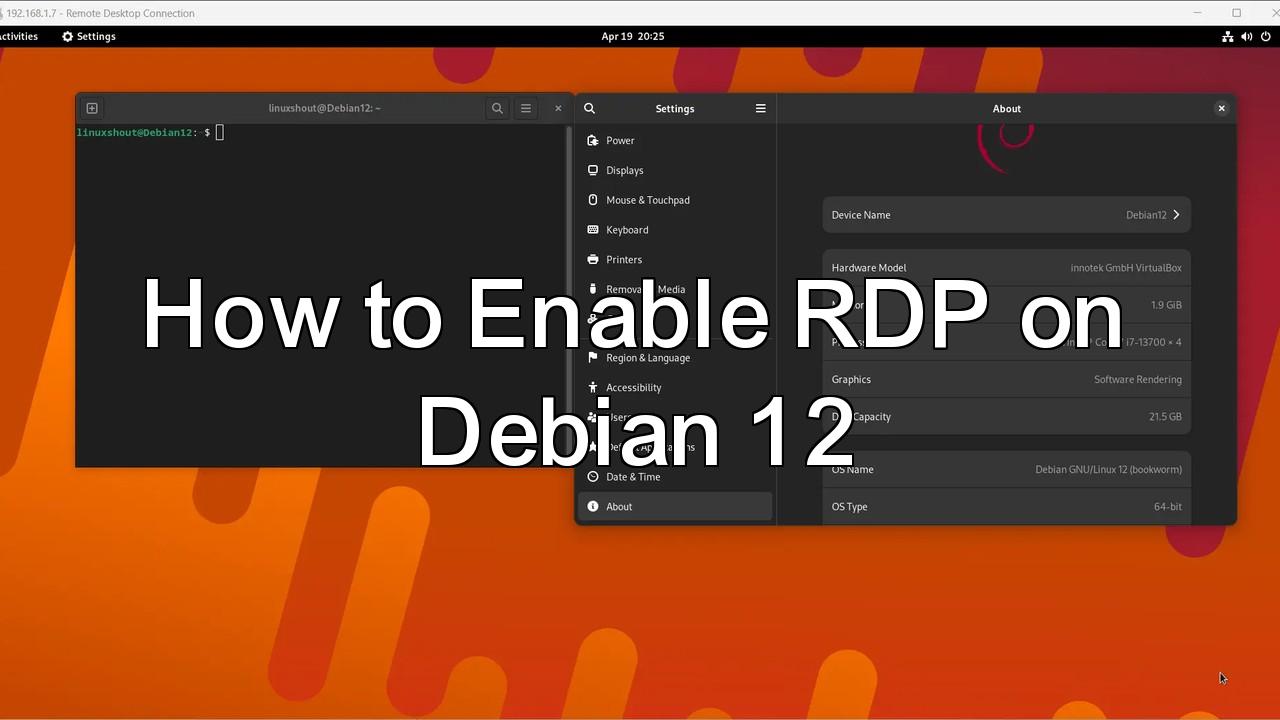Select Power in settings sidebar
Viewport: 1280px width, 720px height.
620,141
